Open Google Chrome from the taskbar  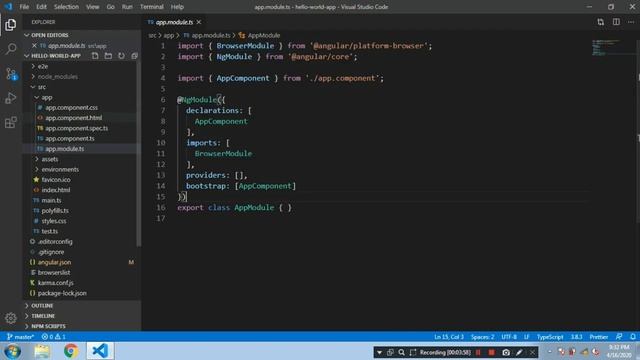(x=71, y=351)
